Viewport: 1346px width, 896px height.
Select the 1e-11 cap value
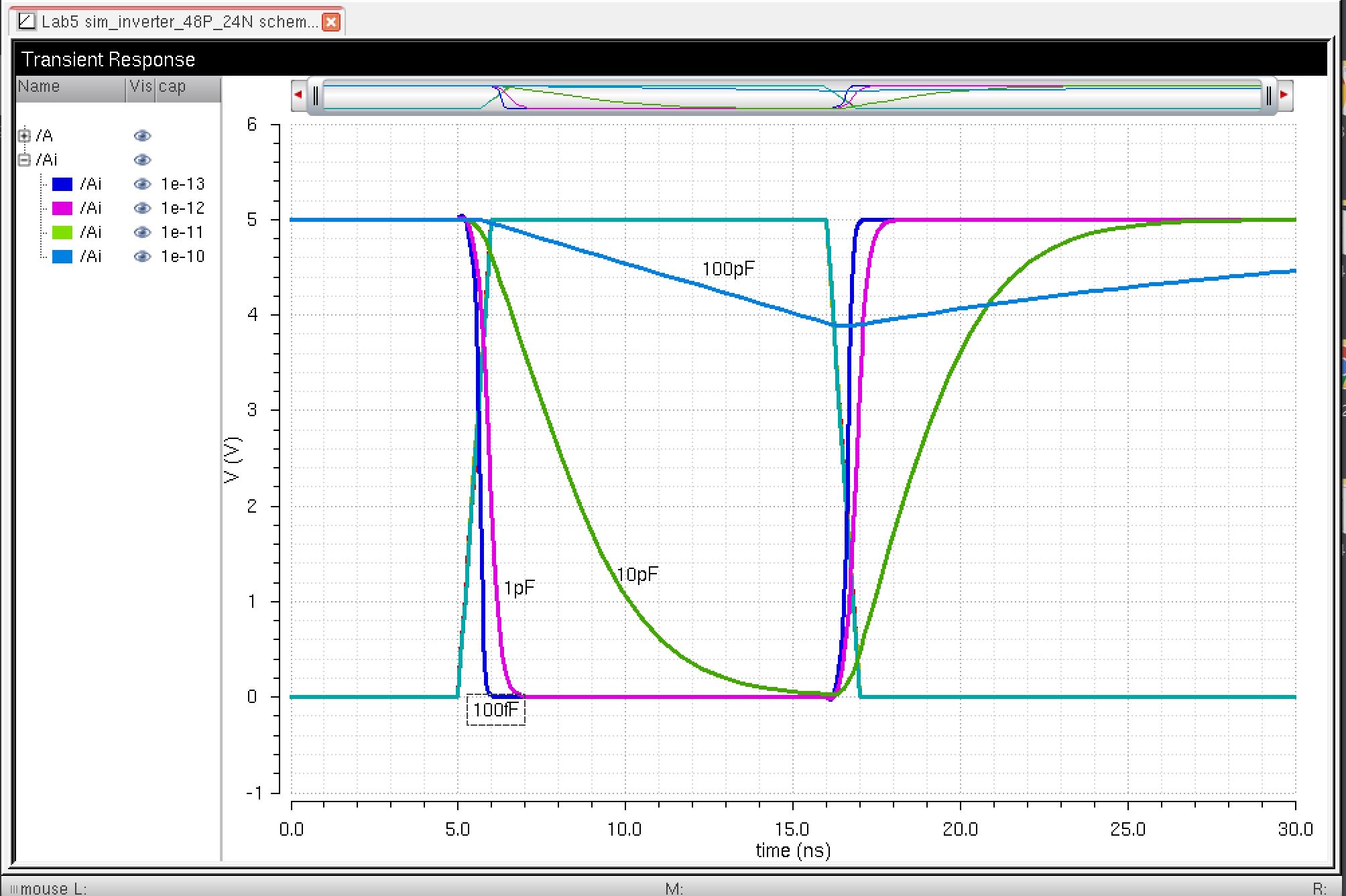pyautogui.click(x=182, y=233)
